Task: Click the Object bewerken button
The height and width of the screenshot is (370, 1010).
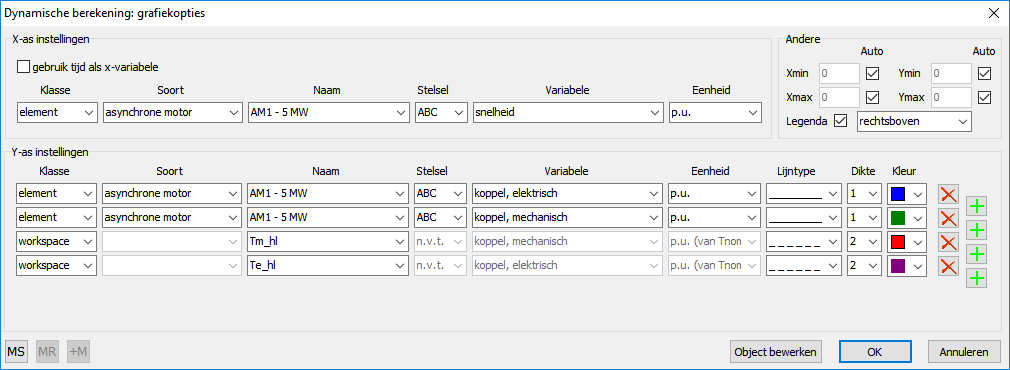Action: (776, 352)
